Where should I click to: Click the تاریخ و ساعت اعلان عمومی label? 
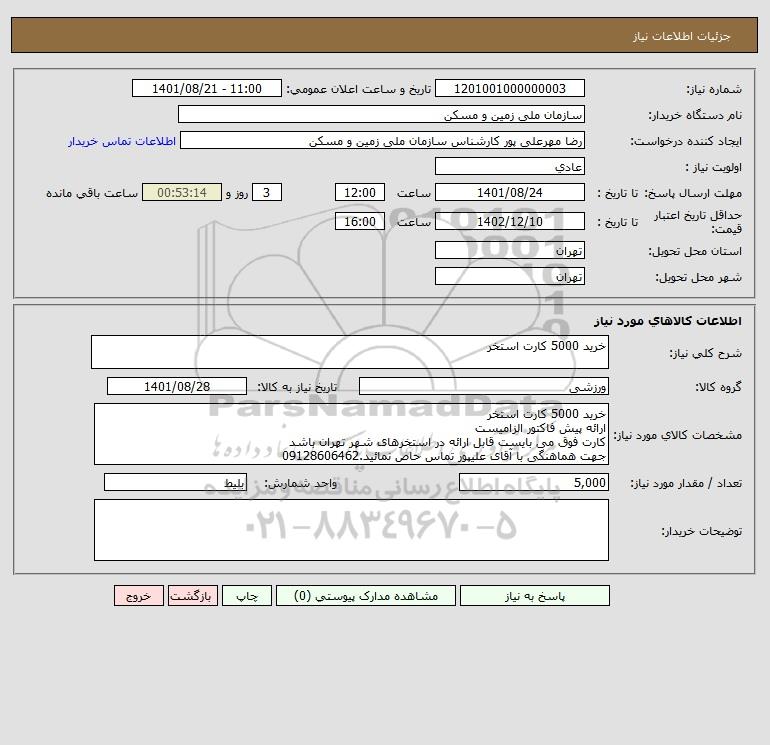coord(359,89)
